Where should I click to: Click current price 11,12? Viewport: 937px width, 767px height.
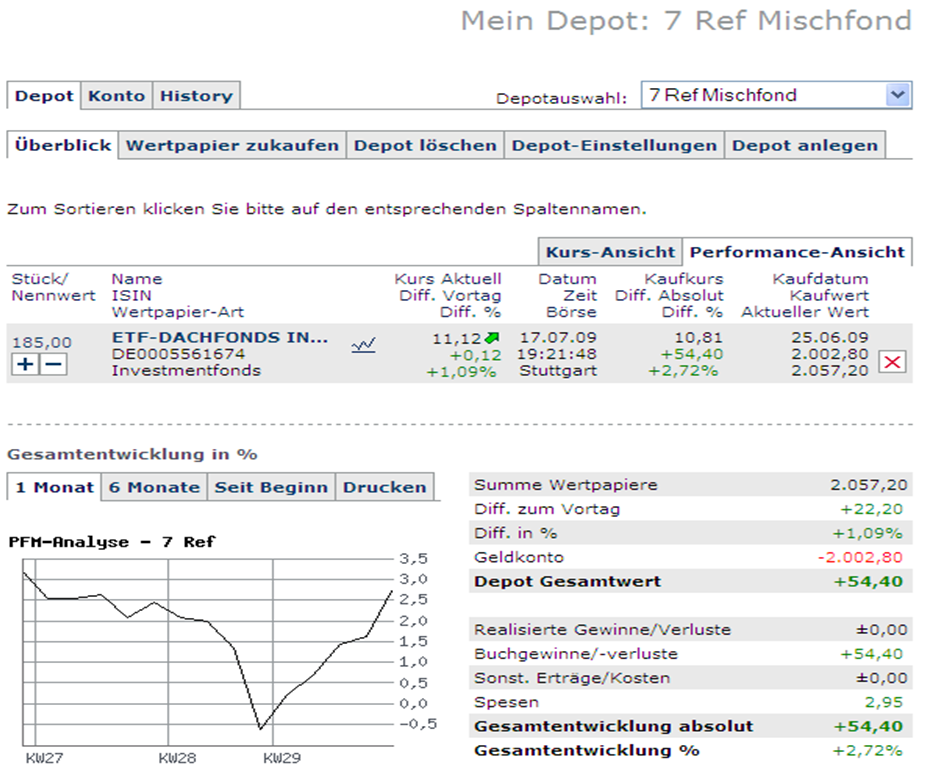pyautogui.click(x=457, y=339)
